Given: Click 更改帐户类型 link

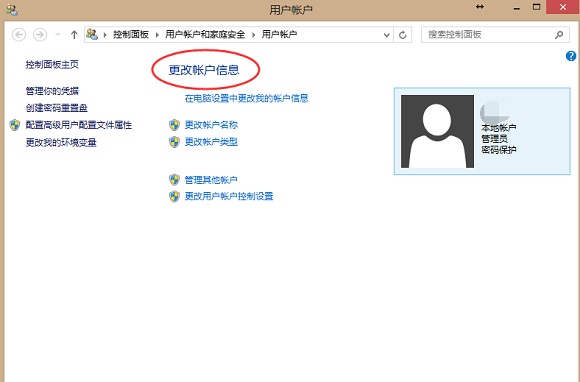Looking at the screenshot, I should (211, 142).
